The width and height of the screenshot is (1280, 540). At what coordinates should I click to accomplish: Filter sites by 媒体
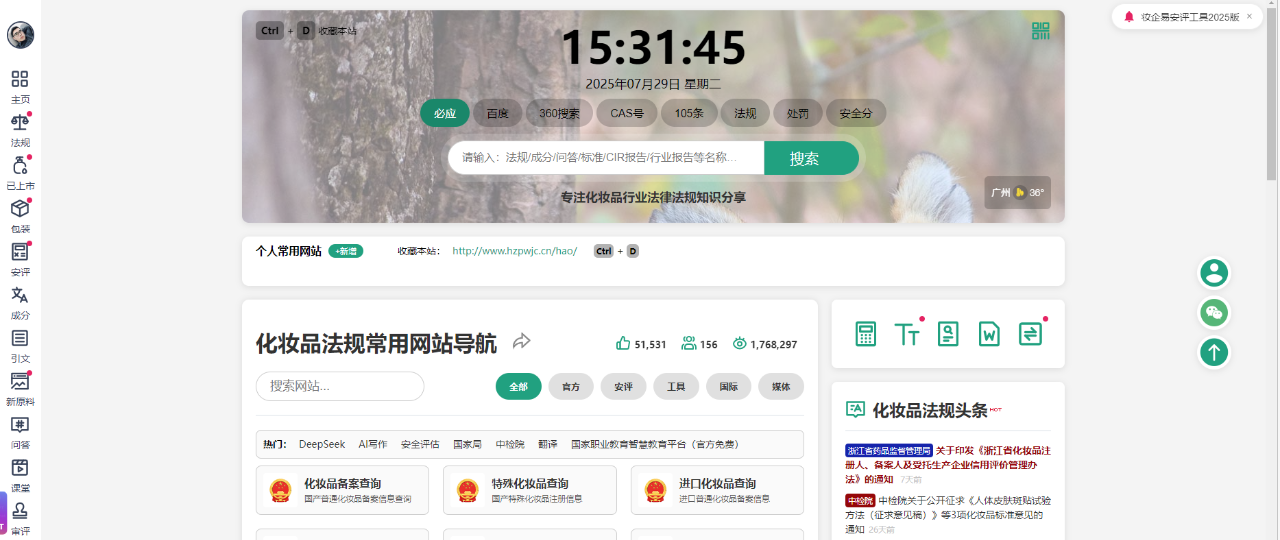point(781,386)
